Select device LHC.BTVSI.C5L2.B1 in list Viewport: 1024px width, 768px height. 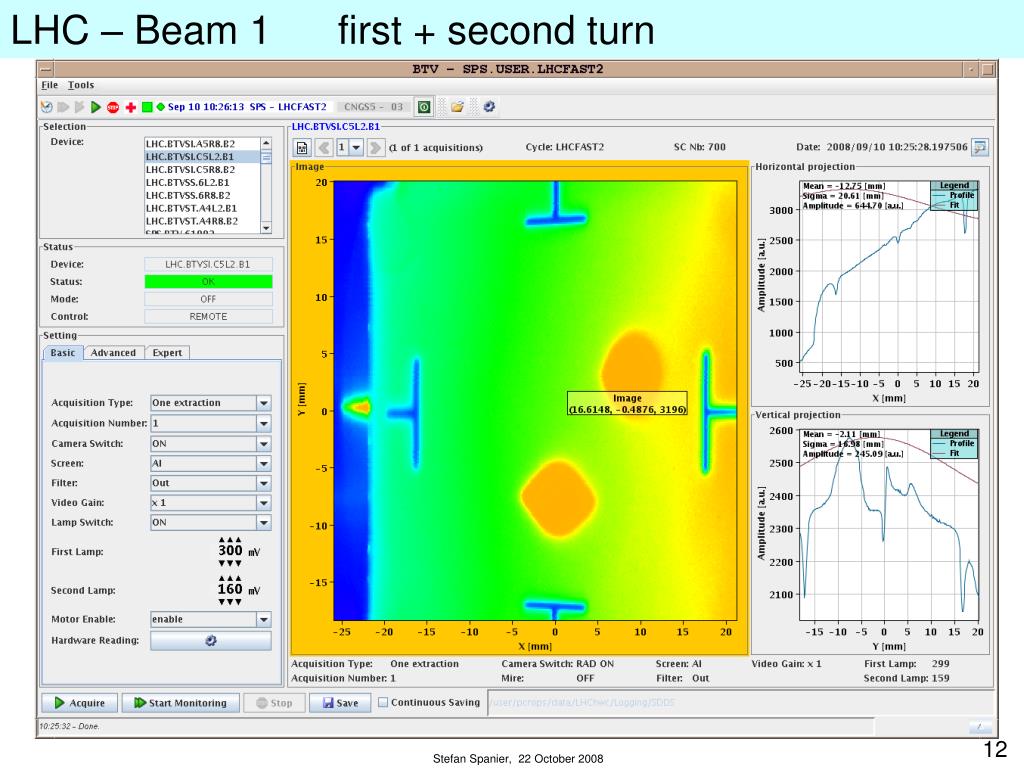(202, 157)
